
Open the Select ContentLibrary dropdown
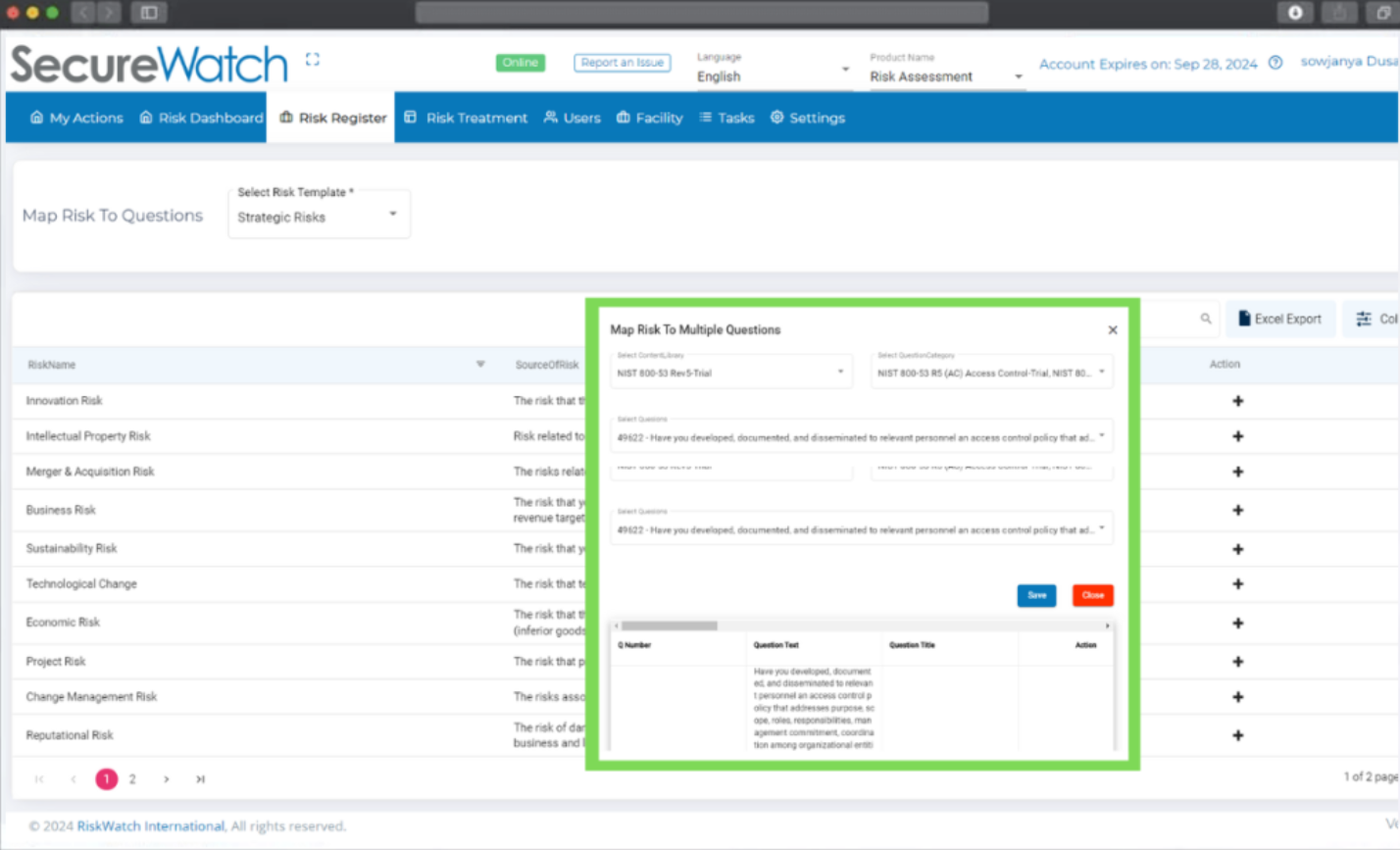[731, 372]
